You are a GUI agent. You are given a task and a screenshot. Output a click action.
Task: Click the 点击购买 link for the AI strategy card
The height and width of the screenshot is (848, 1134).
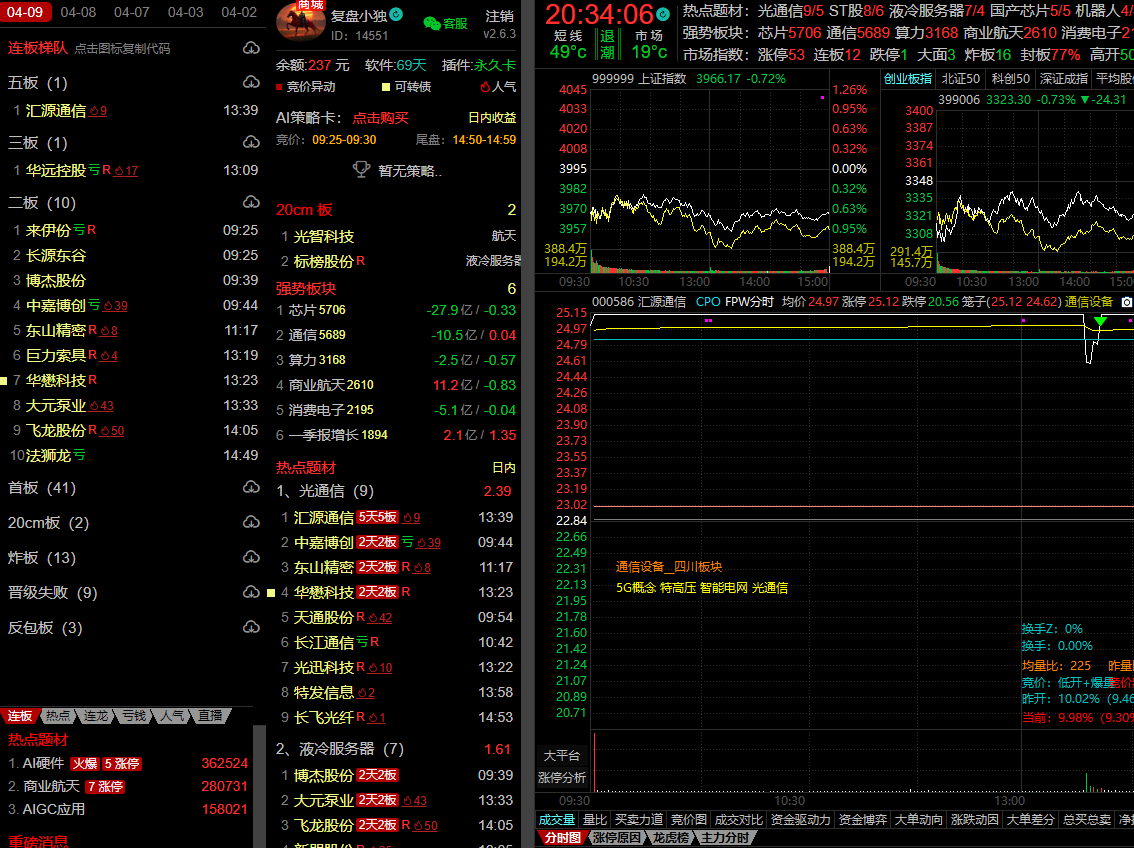380,118
